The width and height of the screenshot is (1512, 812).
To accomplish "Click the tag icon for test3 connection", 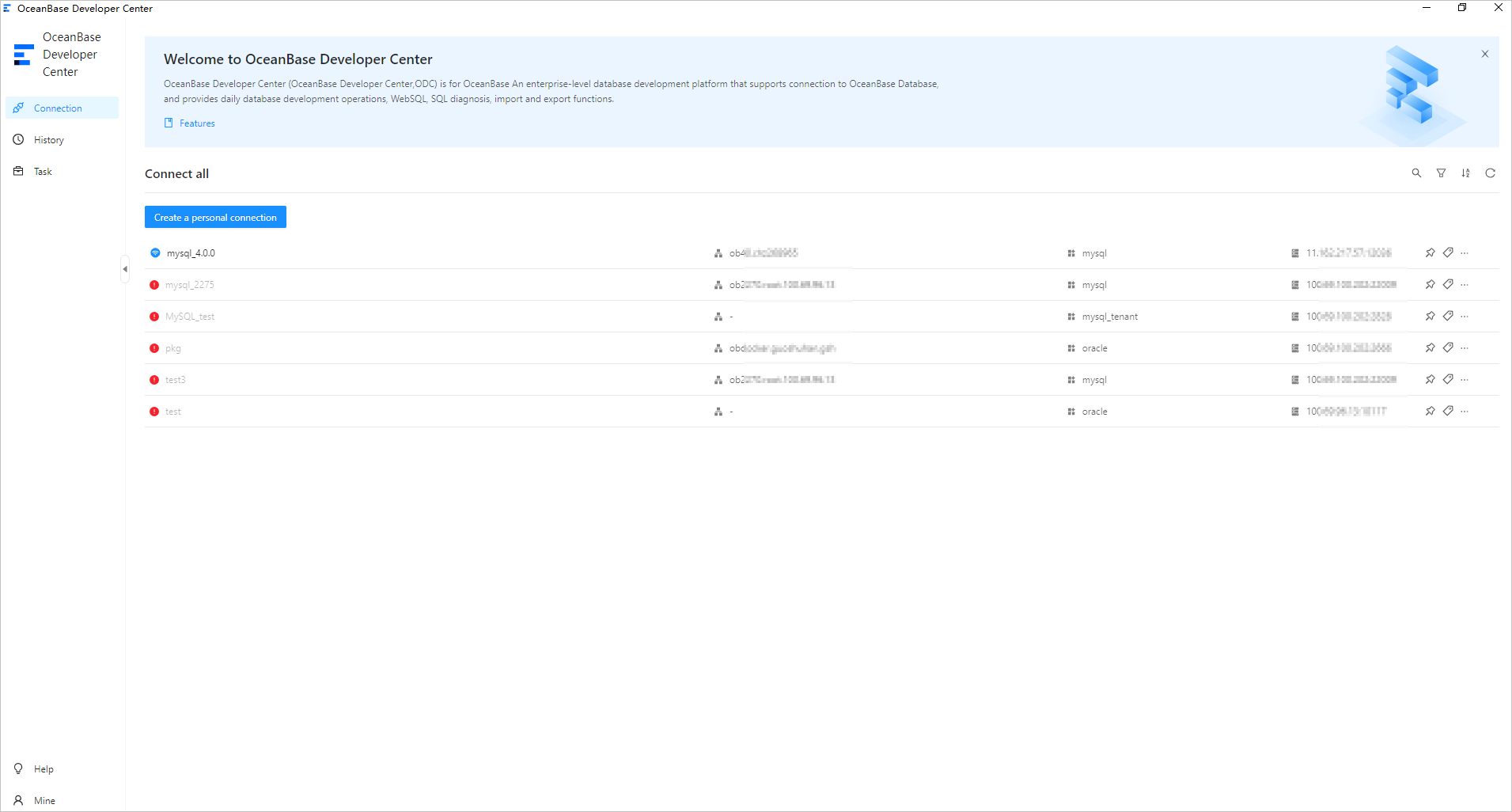I will click(1448, 380).
